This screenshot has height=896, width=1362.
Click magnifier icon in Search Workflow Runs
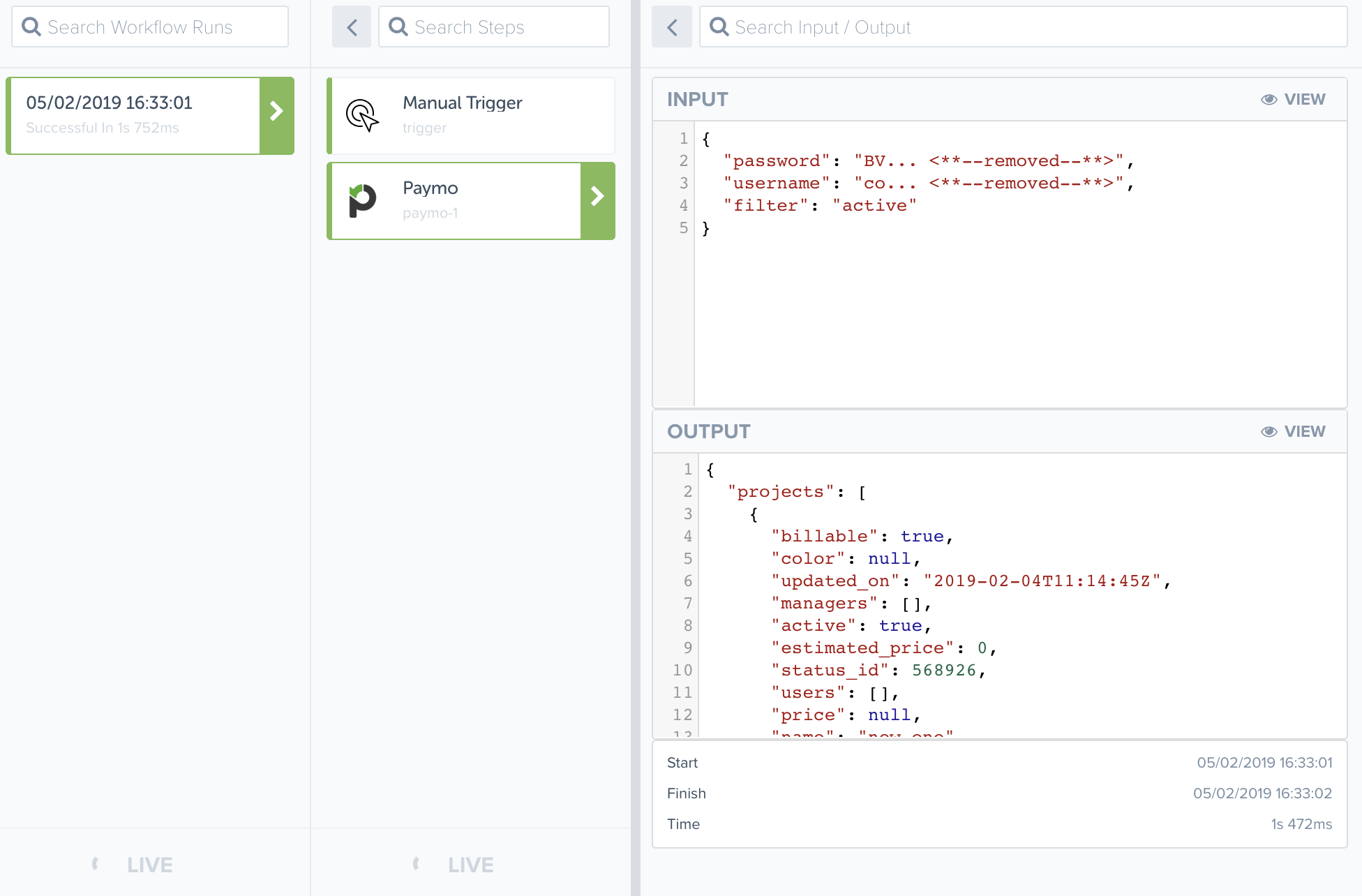coord(31,27)
